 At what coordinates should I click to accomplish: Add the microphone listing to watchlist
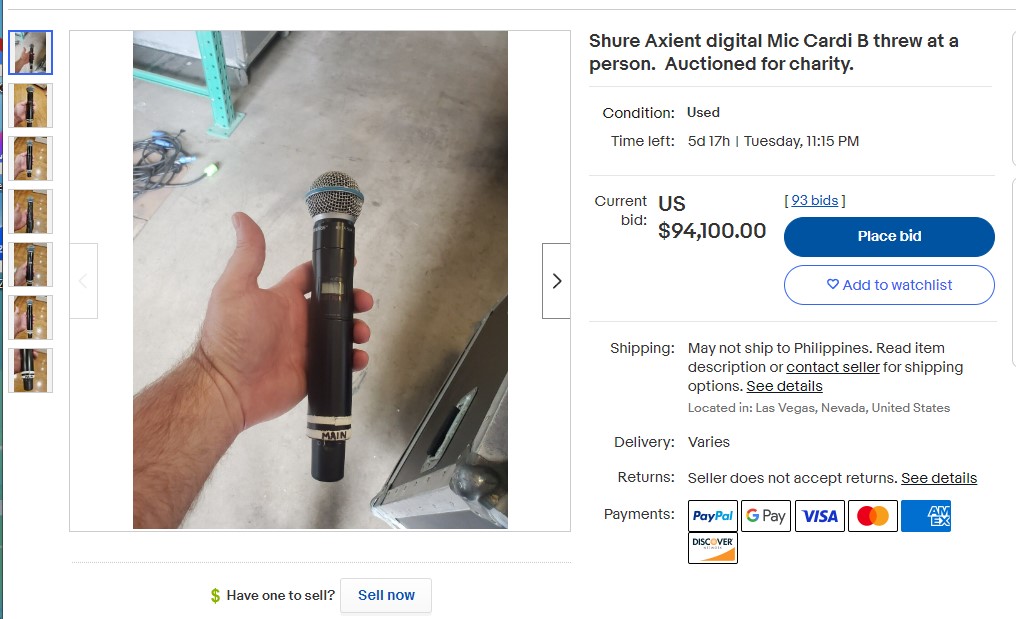[889, 285]
